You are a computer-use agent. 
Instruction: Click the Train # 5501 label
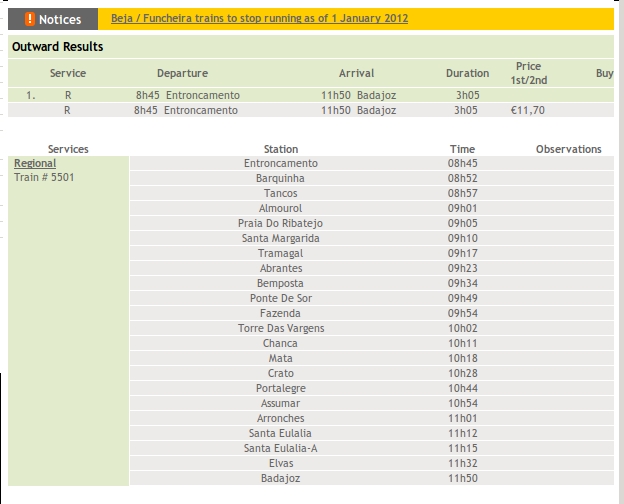pyautogui.click(x=44, y=178)
